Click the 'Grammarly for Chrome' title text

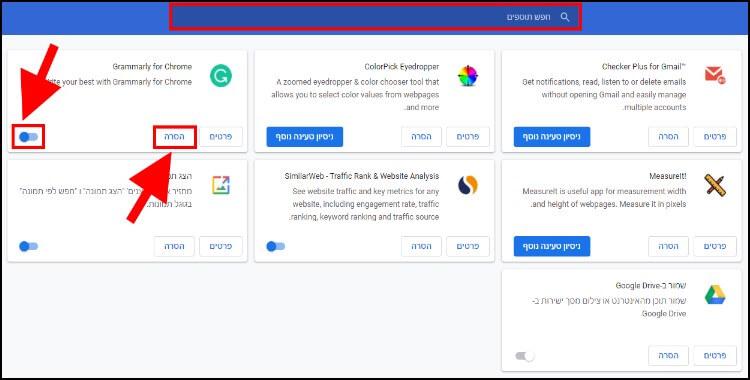152,67
